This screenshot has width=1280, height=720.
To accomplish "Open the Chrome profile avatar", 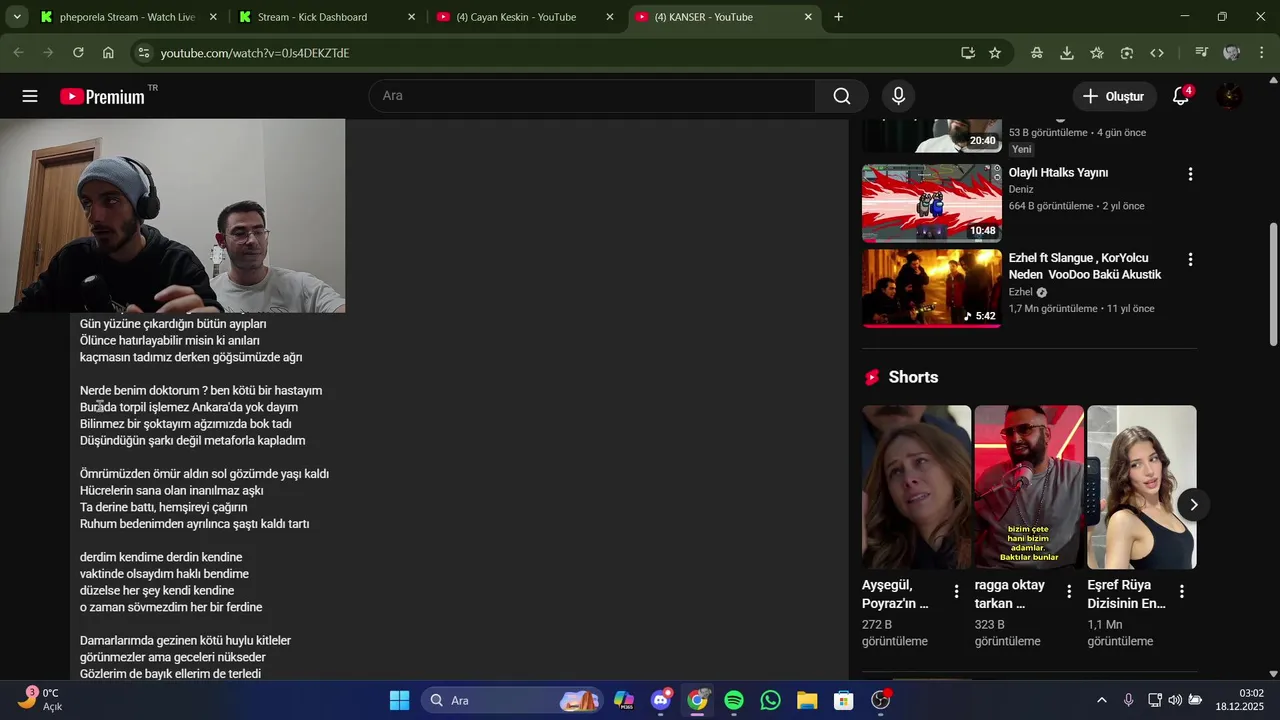I will coord(1232,53).
